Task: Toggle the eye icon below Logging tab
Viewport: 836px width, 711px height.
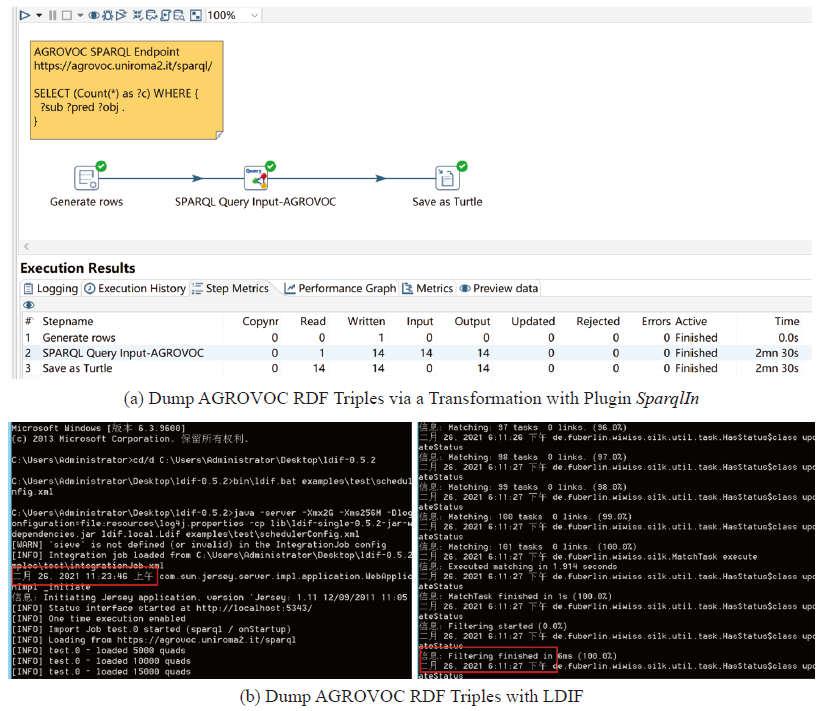Action: pyautogui.click(x=29, y=305)
